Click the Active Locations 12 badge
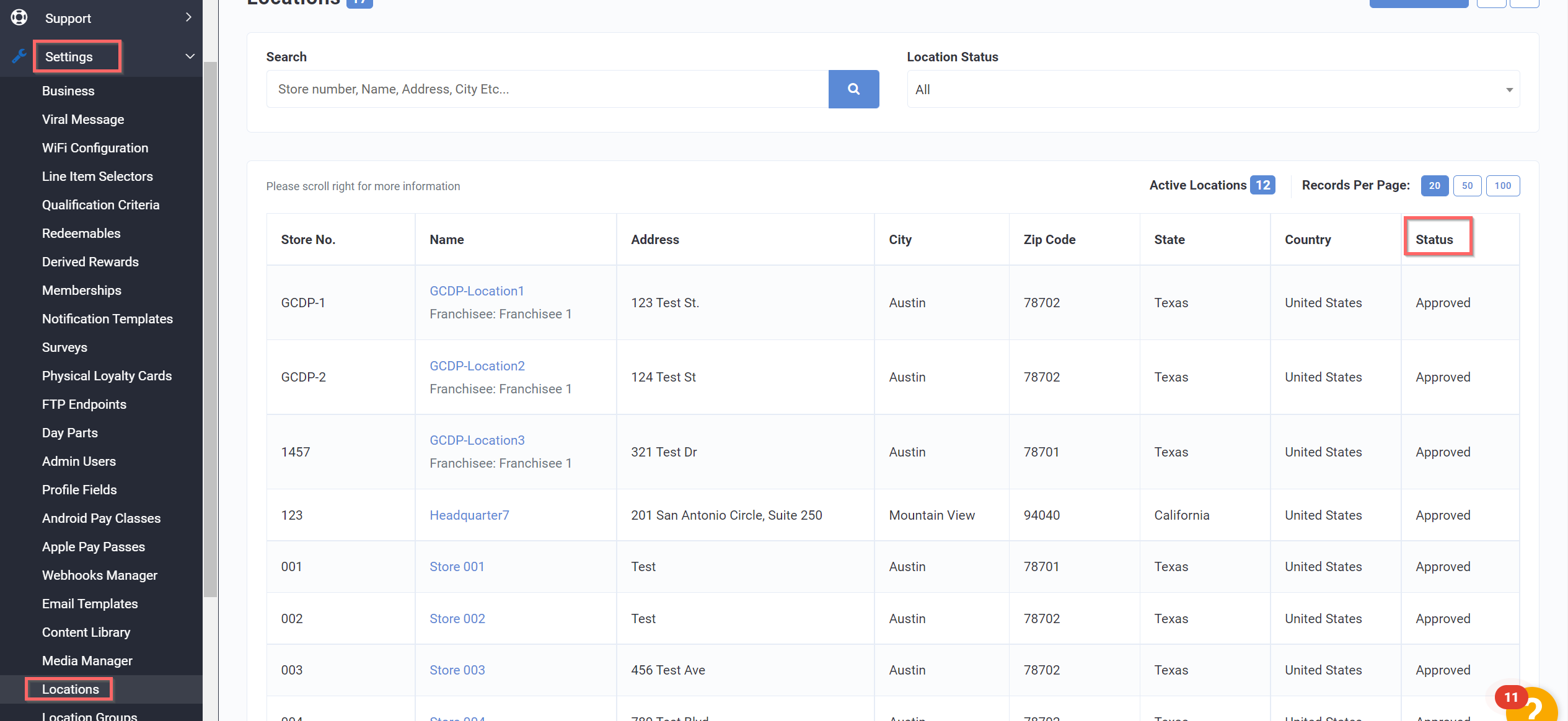Image resolution: width=1568 pixels, height=721 pixels. click(1262, 185)
